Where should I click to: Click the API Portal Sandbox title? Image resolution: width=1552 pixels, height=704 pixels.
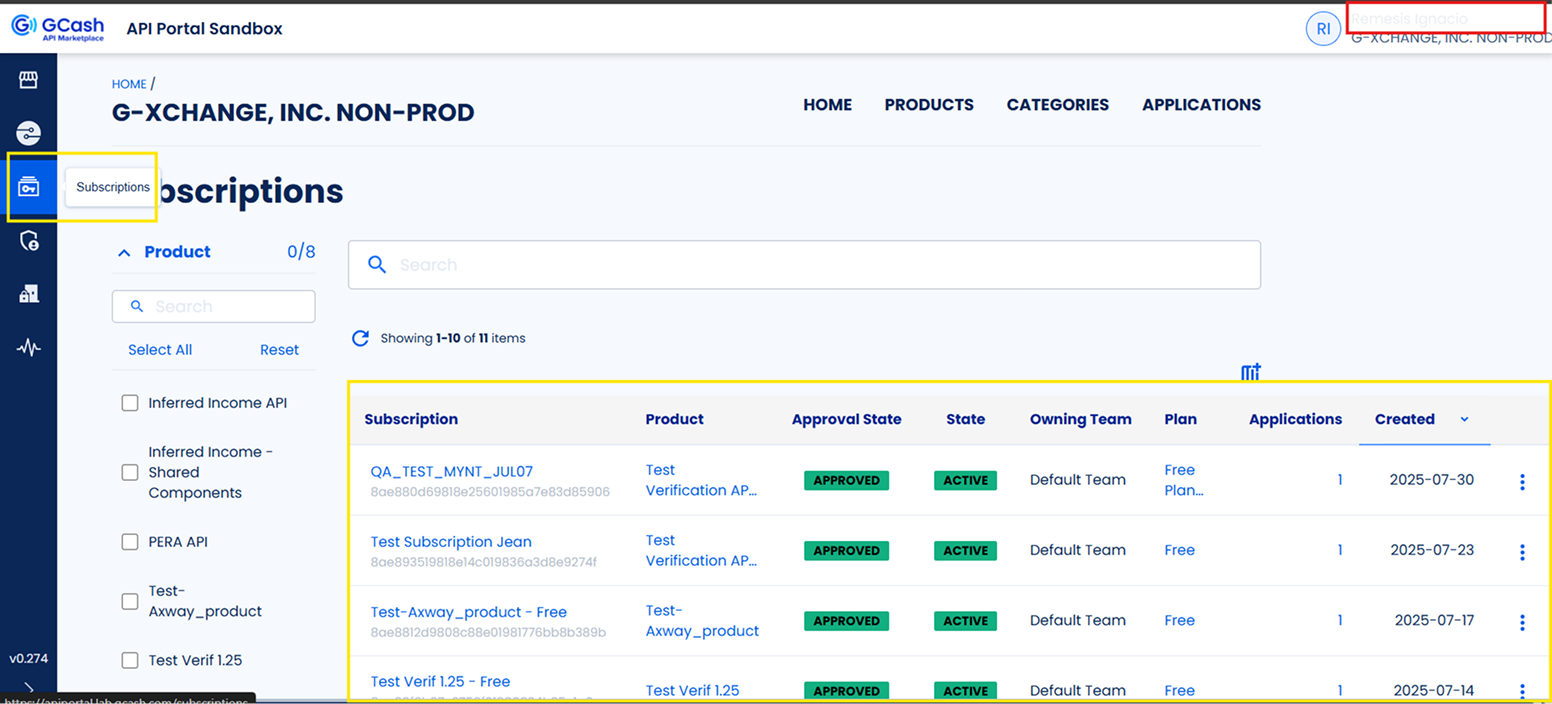[x=204, y=29]
